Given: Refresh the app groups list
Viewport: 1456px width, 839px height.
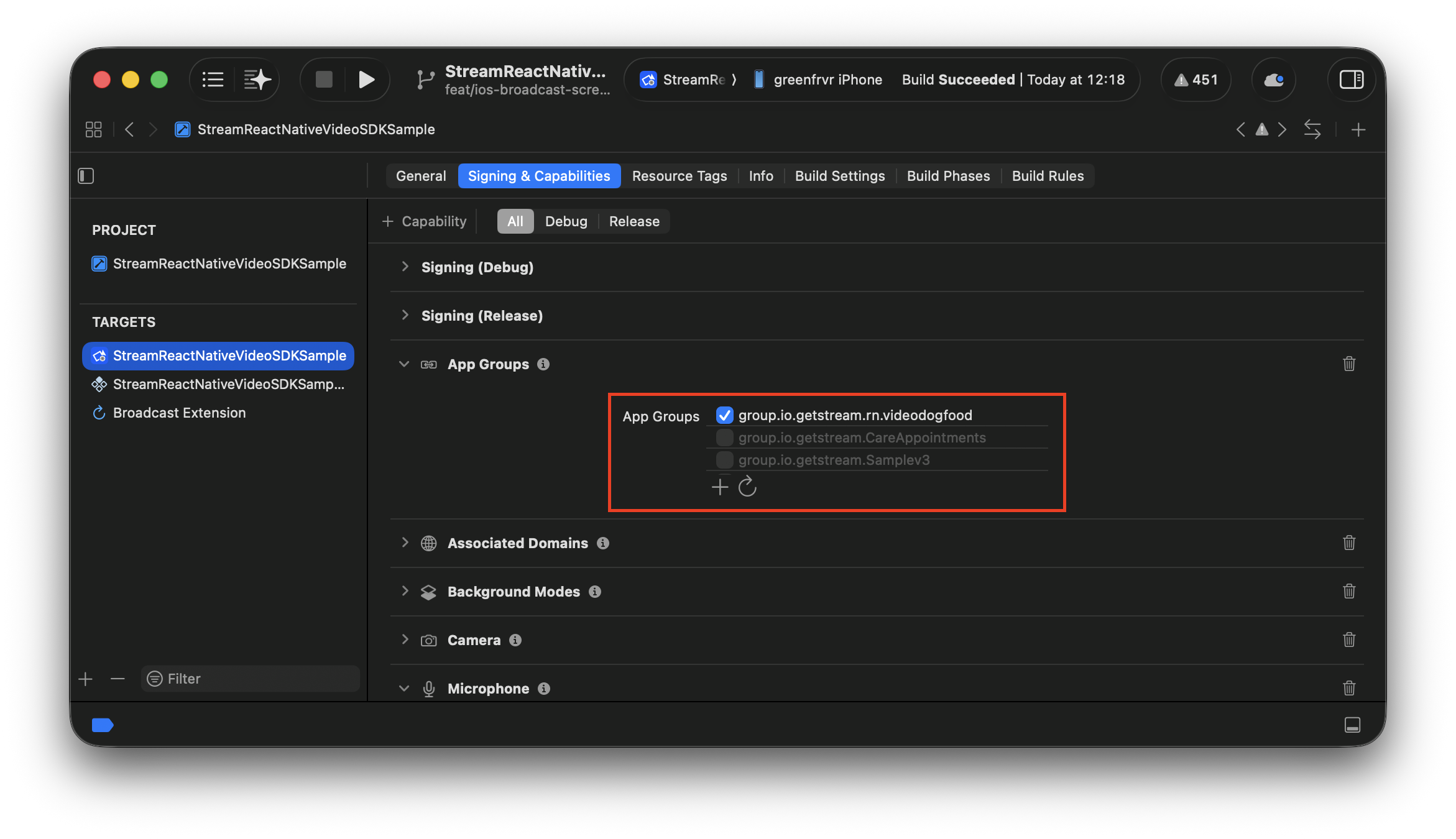Looking at the screenshot, I should coord(747,487).
